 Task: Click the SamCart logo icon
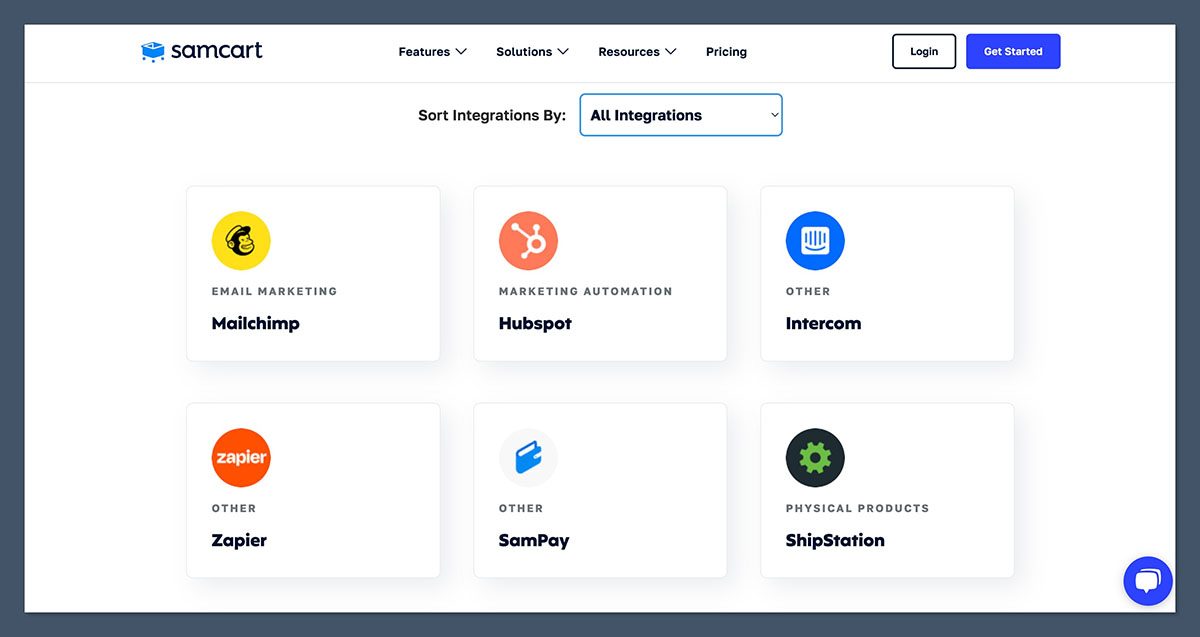coord(153,50)
